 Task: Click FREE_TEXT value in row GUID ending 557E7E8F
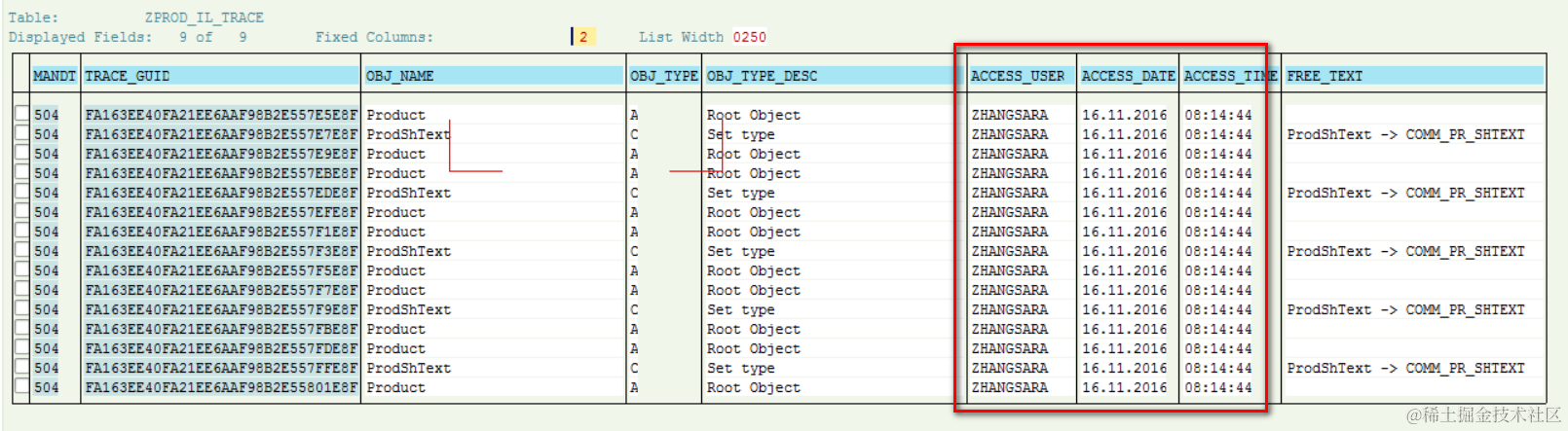(1405, 134)
